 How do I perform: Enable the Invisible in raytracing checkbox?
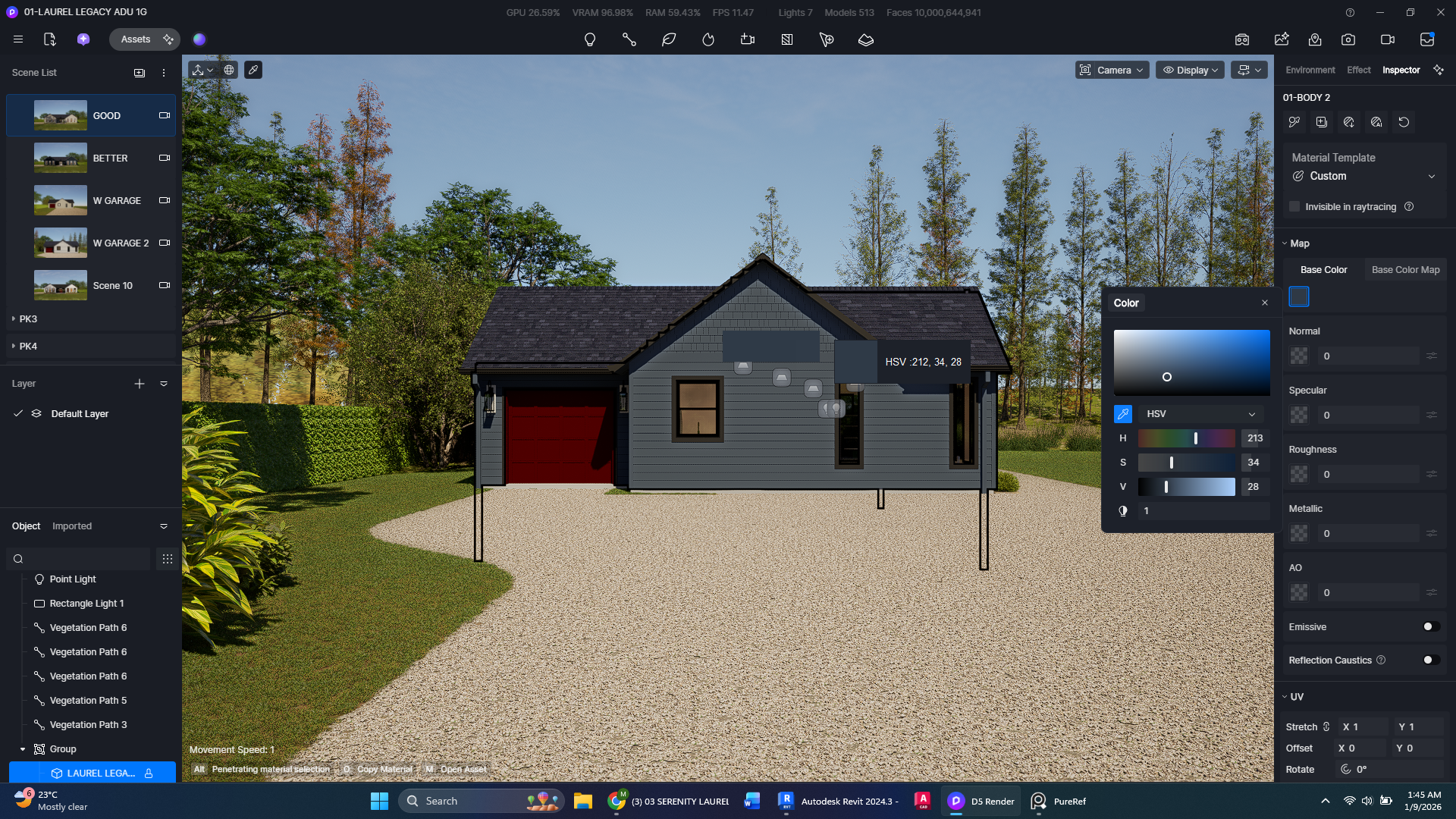(1294, 207)
